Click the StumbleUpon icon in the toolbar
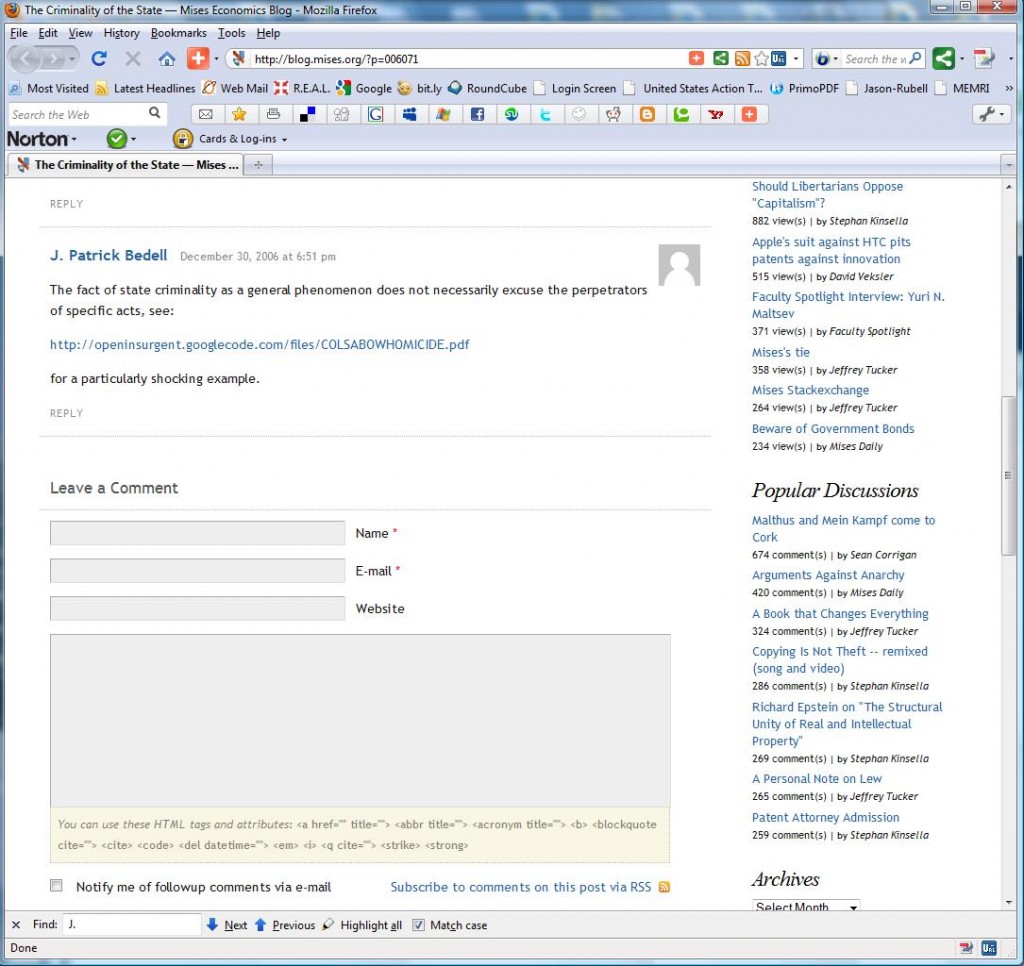The width and height of the screenshot is (1024, 966). click(x=511, y=114)
